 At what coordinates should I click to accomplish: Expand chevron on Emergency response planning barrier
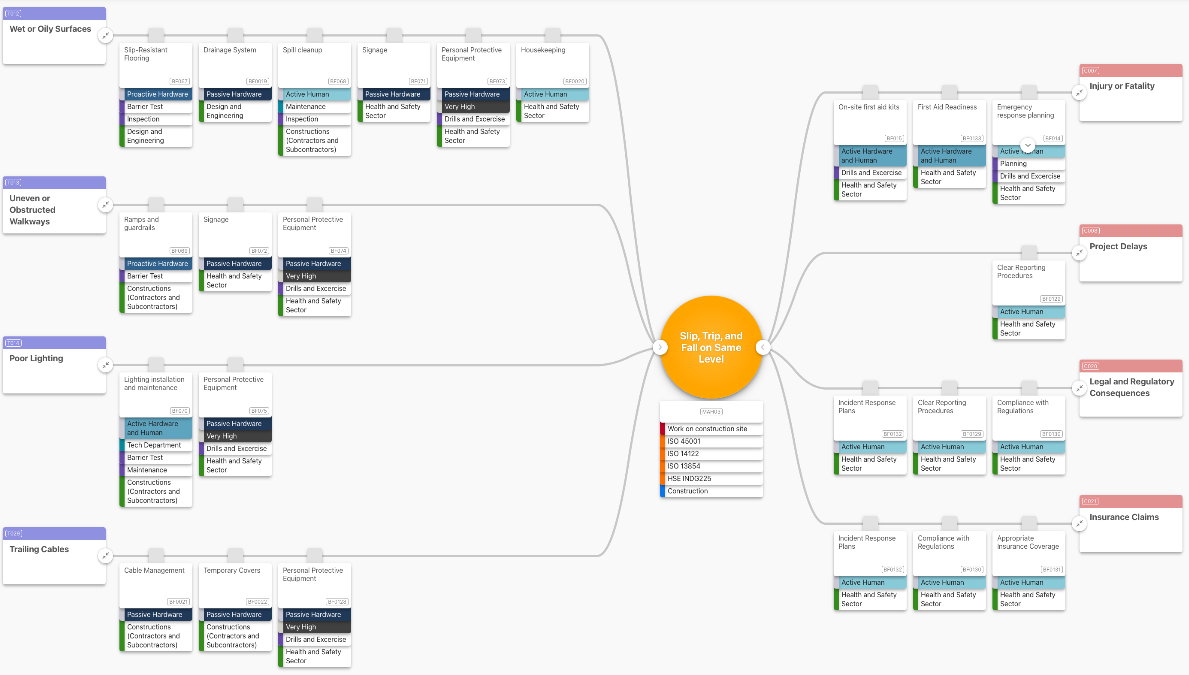[x=1027, y=145]
